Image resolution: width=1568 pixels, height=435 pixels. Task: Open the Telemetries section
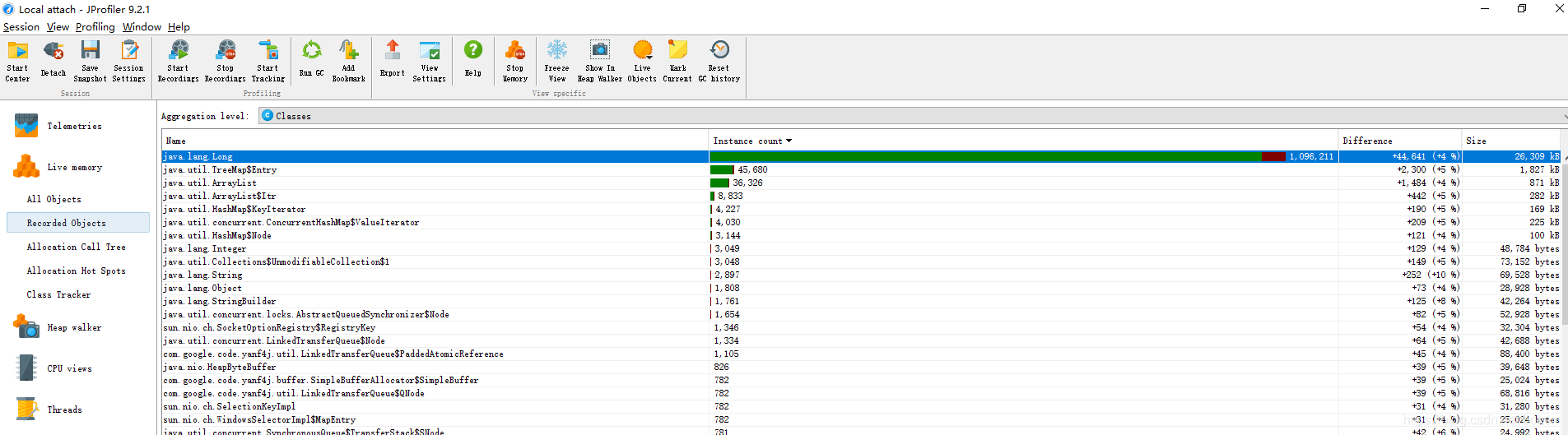coord(74,126)
